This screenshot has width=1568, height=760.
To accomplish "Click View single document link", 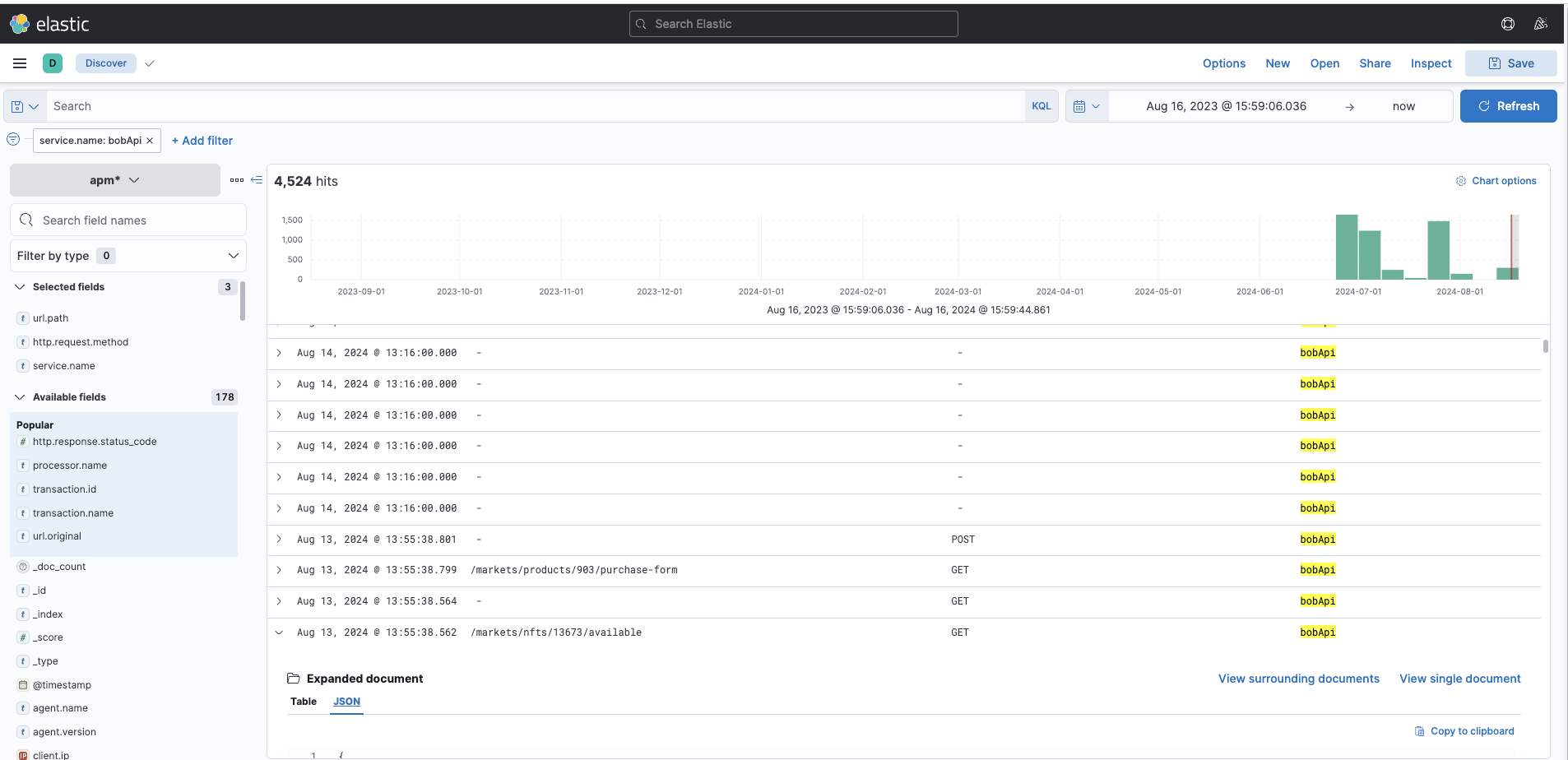I will click(1459, 679).
